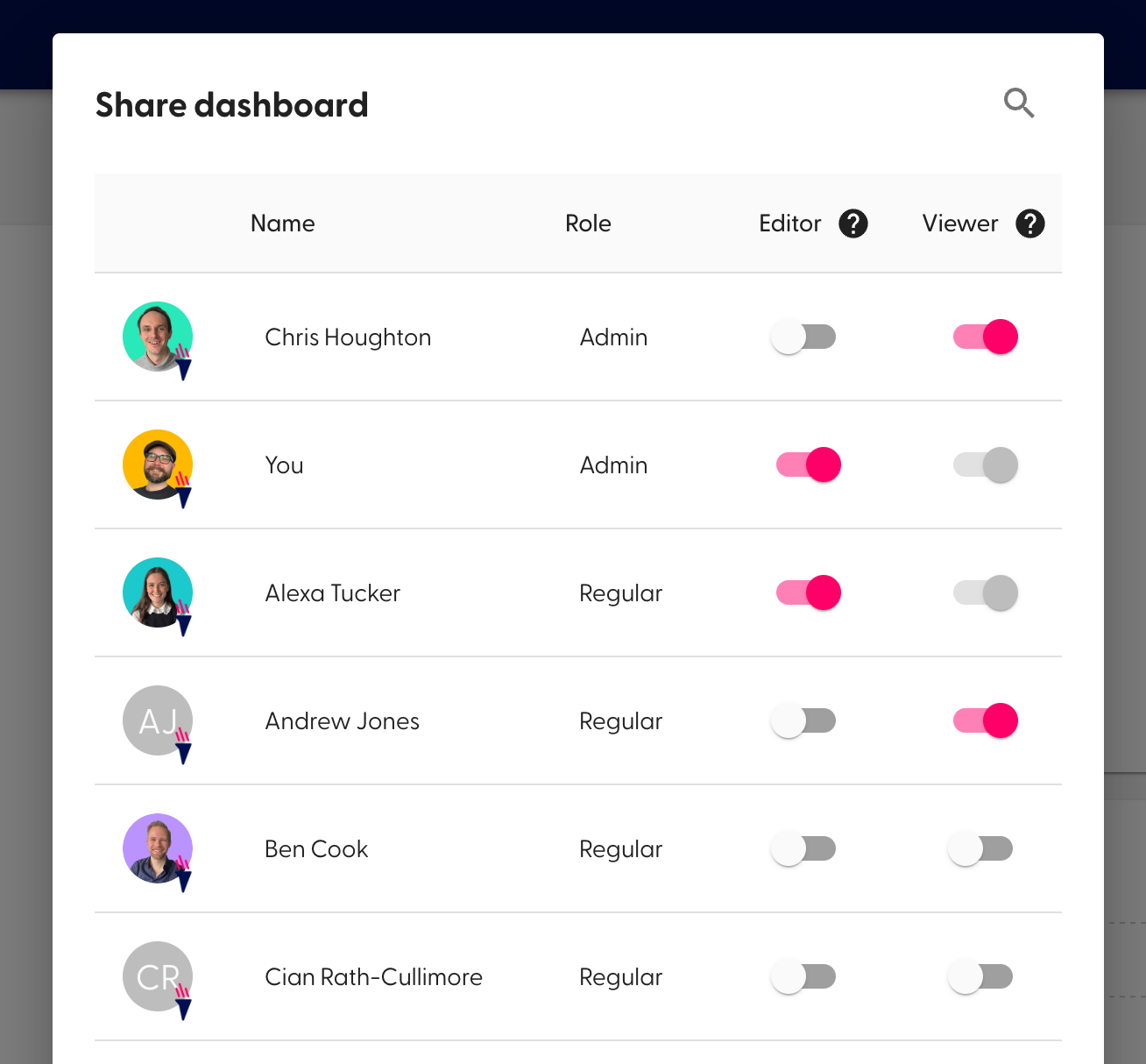The image size is (1146, 1064).
Task: Click the AJ initials avatar
Action: [x=158, y=720]
